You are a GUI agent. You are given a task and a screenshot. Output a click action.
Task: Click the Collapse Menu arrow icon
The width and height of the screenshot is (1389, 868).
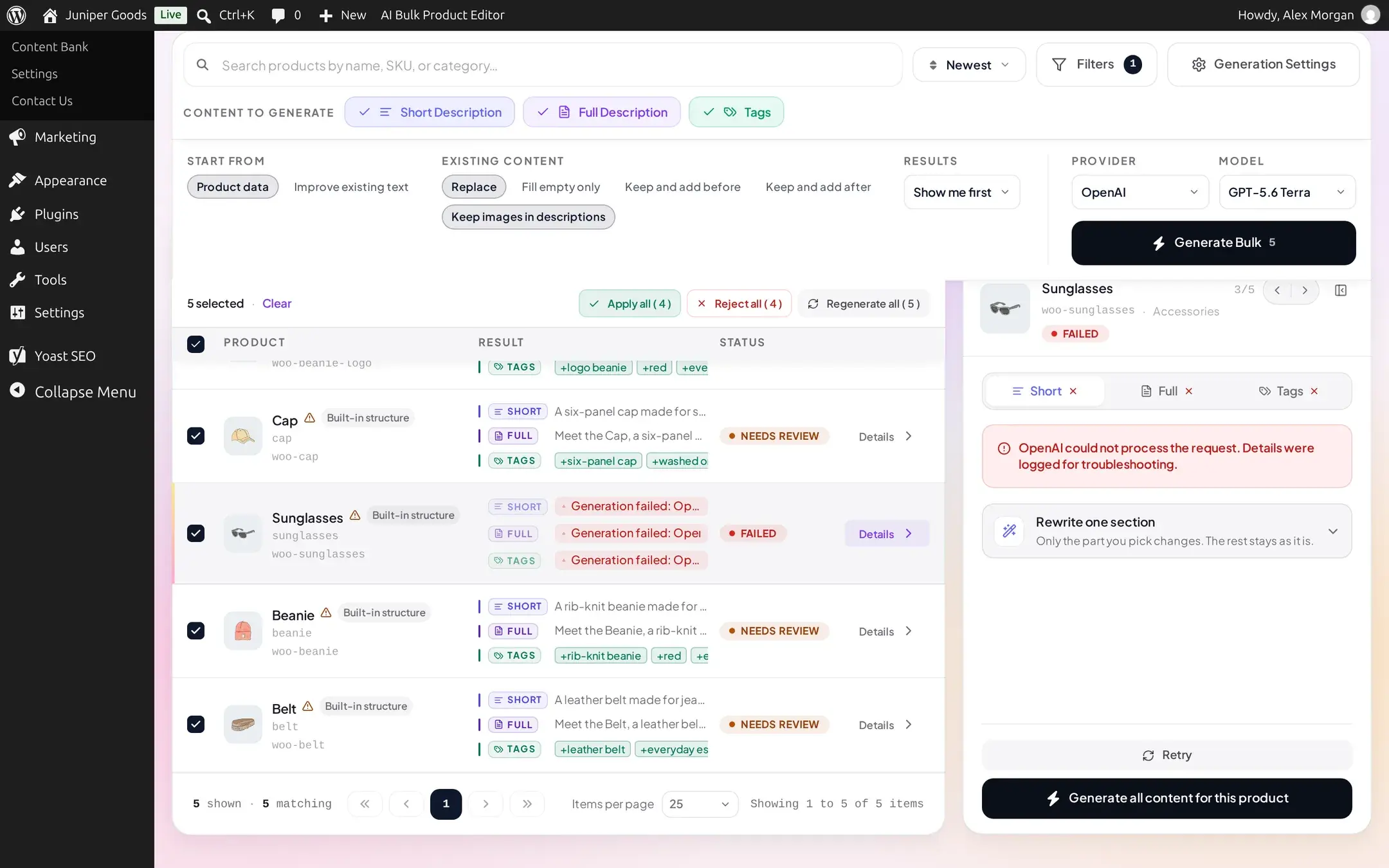[17, 390]
